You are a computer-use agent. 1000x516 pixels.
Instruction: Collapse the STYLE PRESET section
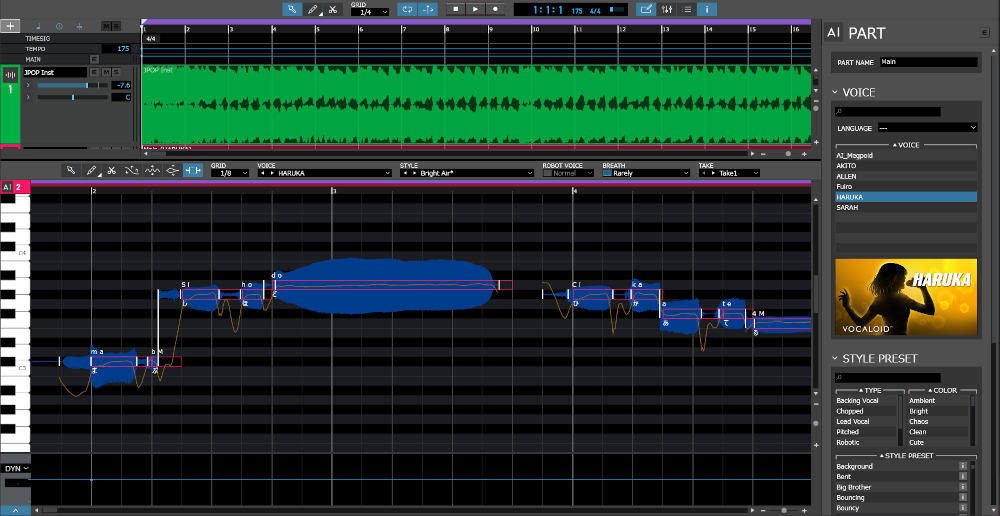click(x=835, y=358)
